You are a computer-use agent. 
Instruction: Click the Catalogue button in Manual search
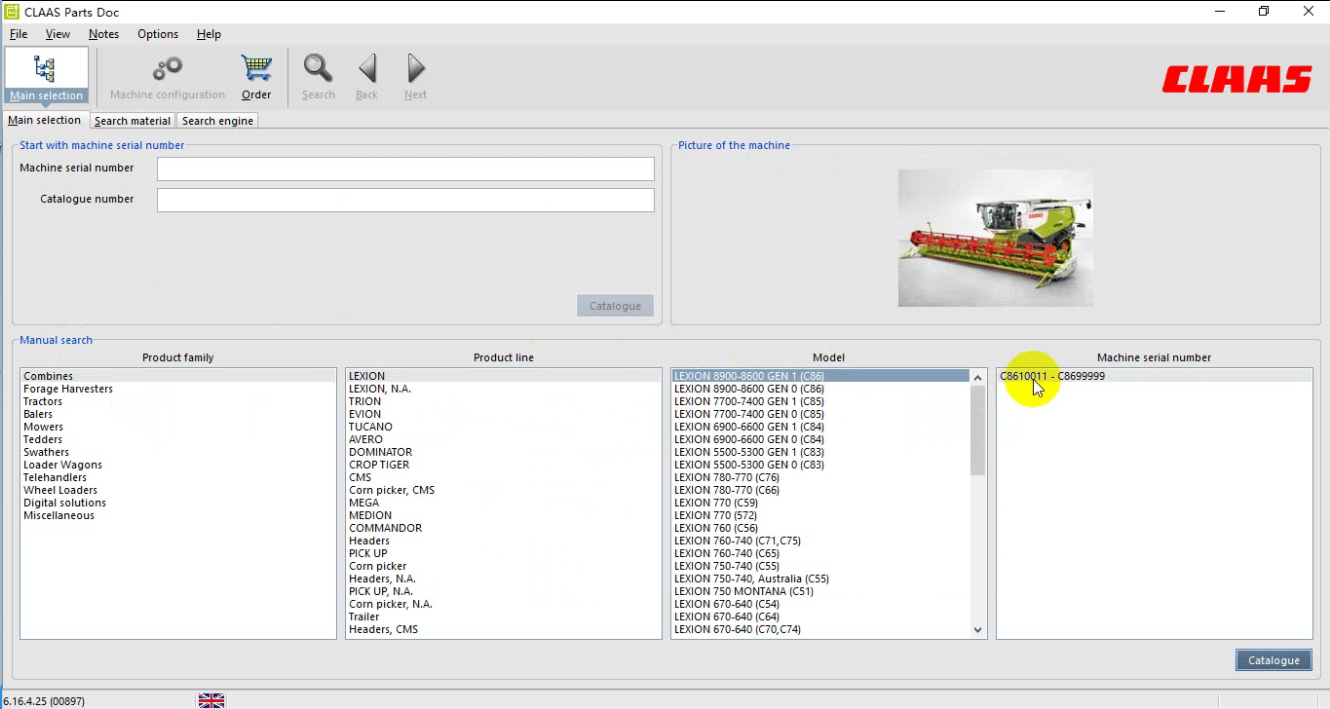point(1273,660)
